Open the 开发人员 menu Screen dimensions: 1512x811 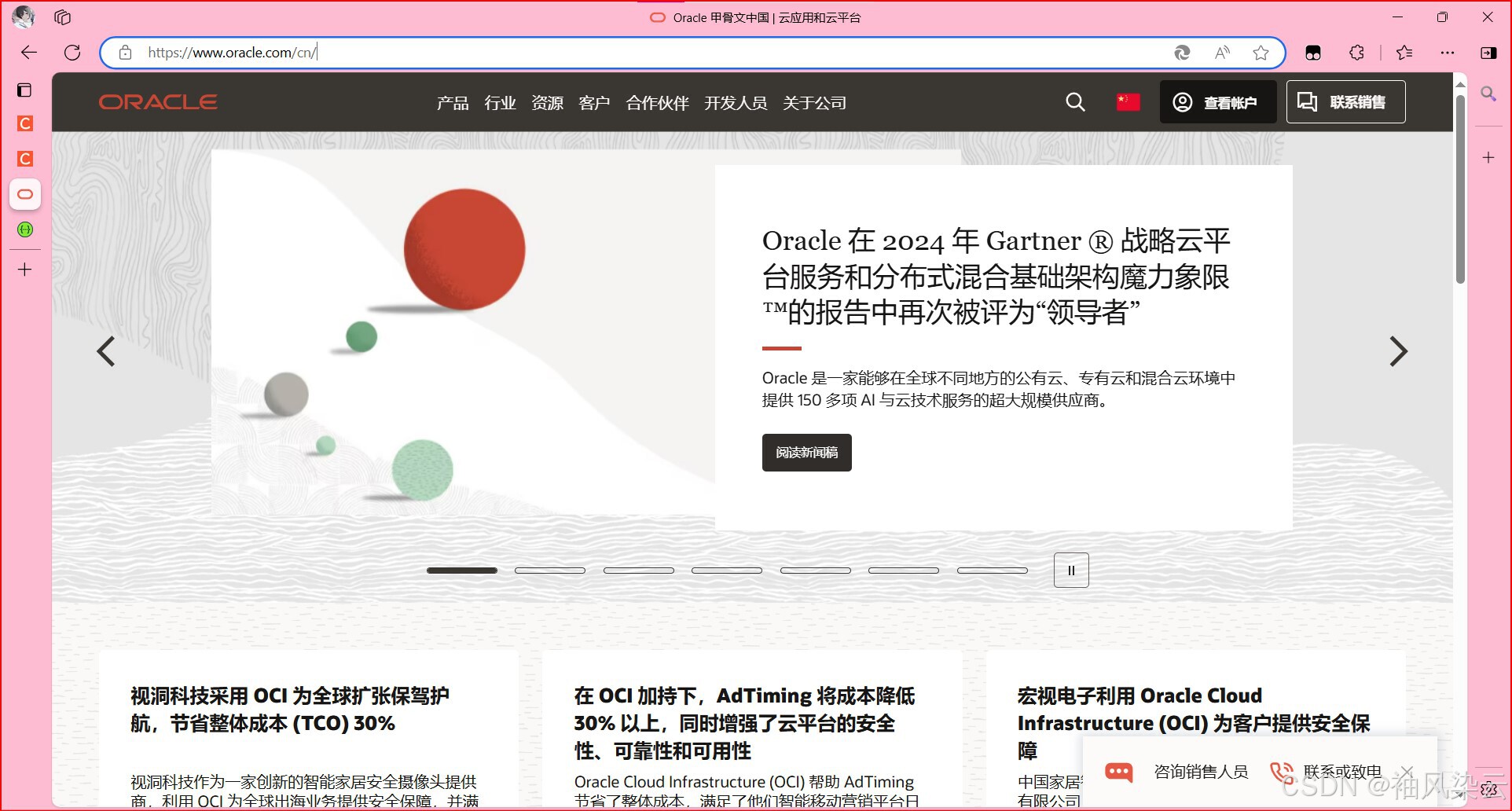[x=736, y=103]
